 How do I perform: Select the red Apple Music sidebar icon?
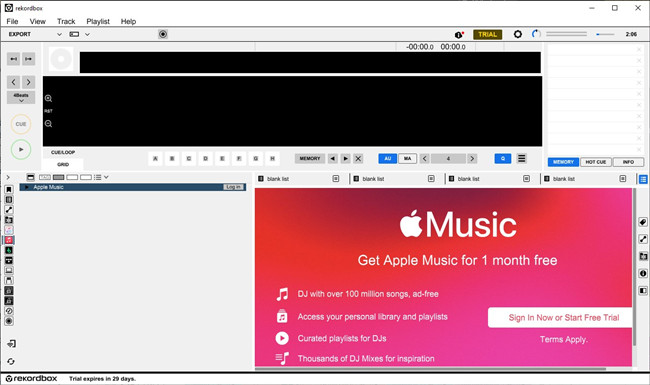tap(9, 240)
